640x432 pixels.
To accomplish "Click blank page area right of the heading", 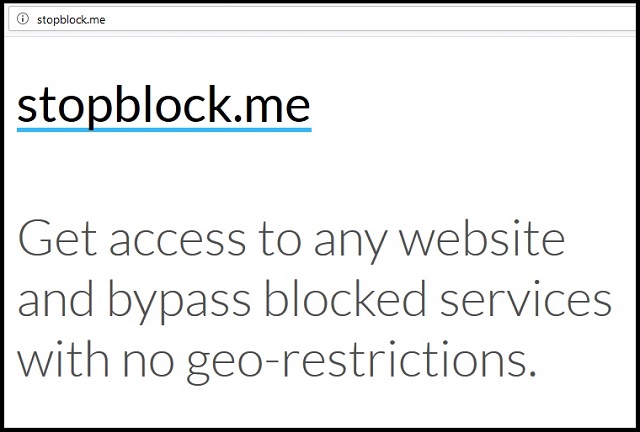I will tap(469, 106).
